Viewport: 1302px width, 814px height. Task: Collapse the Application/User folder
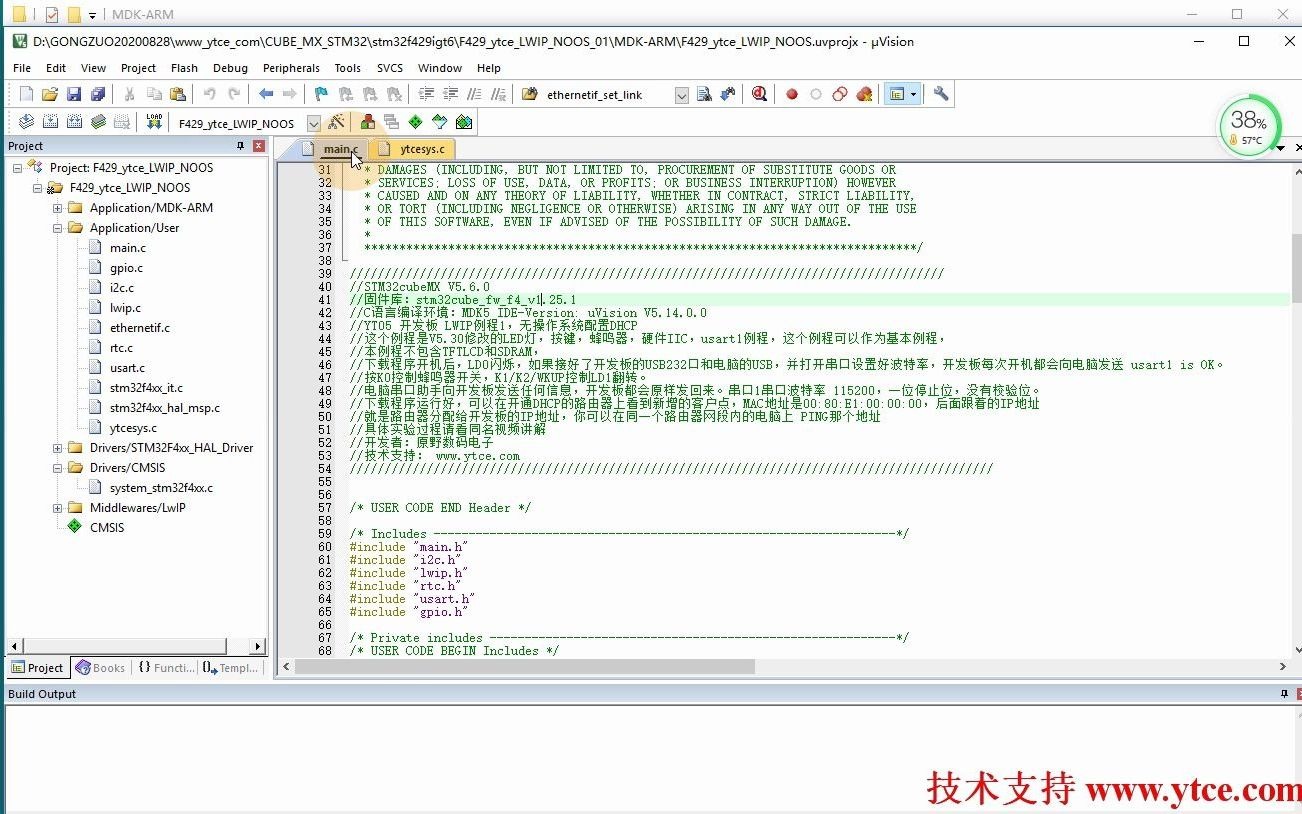coord(58,227)
